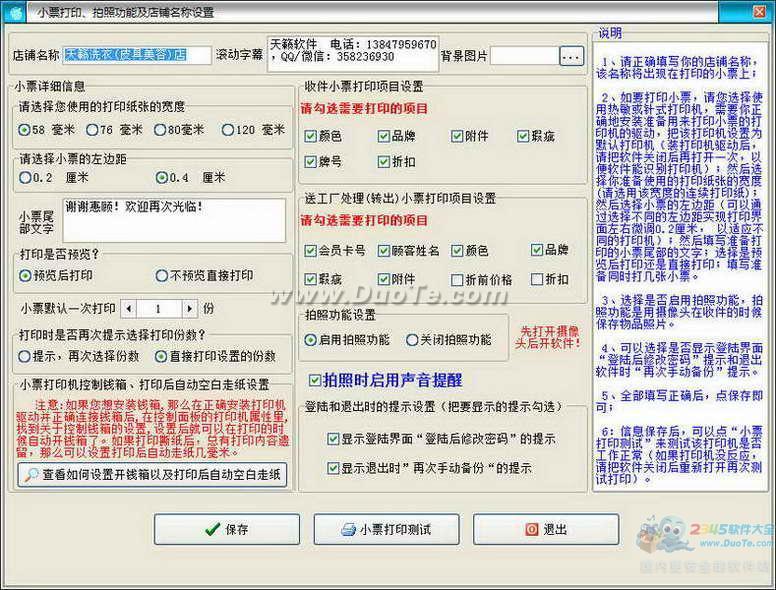
Task: Close the settings window
Action: [757, 13]
